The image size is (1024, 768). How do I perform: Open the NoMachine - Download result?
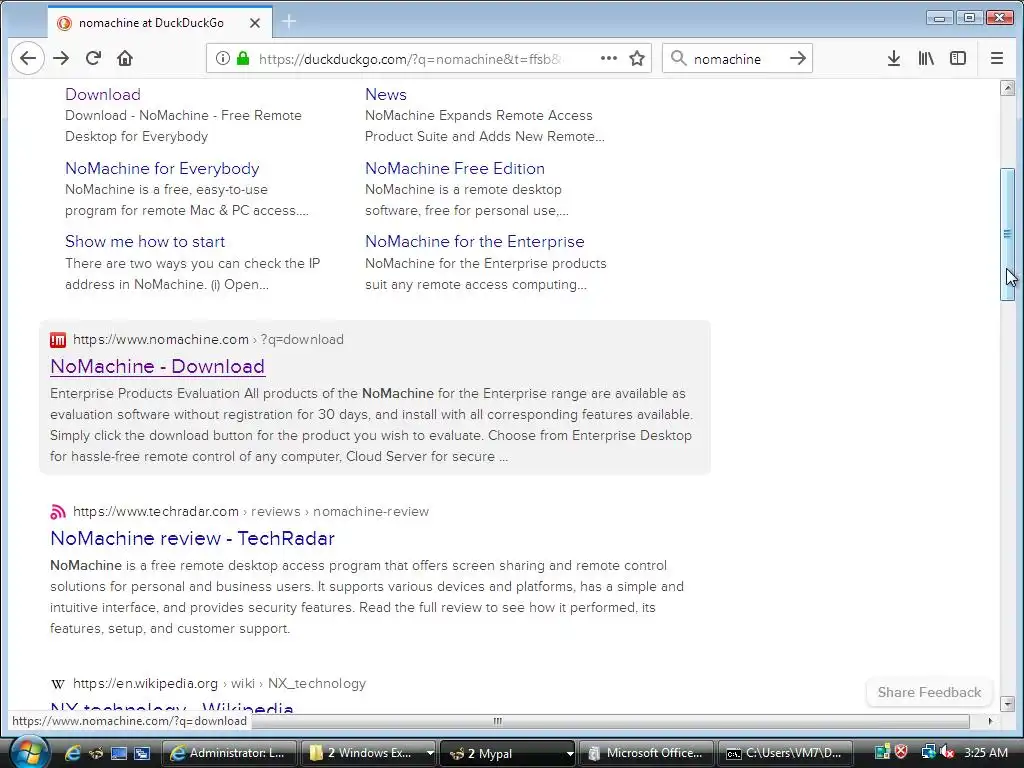click(x=157, y=366)
